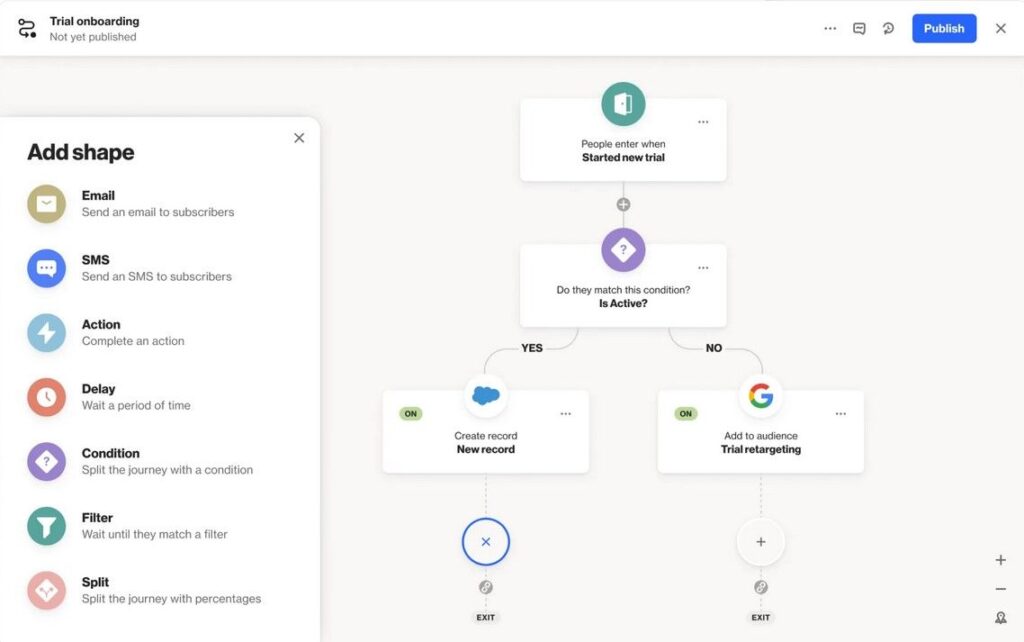Select the Delay clock icon
This screenshot has width=1024, height=642.
[46, 397]
